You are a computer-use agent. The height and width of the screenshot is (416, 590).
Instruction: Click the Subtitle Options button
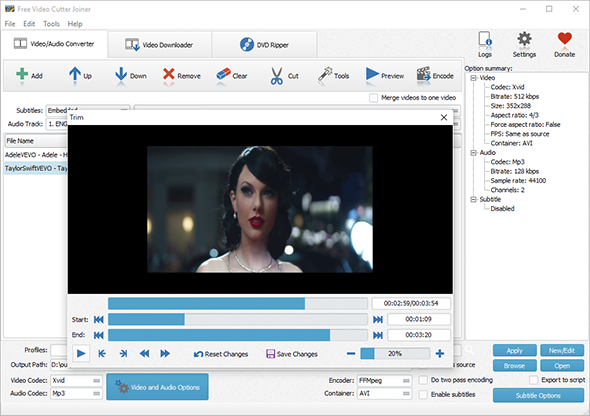[x=538, y=396]
